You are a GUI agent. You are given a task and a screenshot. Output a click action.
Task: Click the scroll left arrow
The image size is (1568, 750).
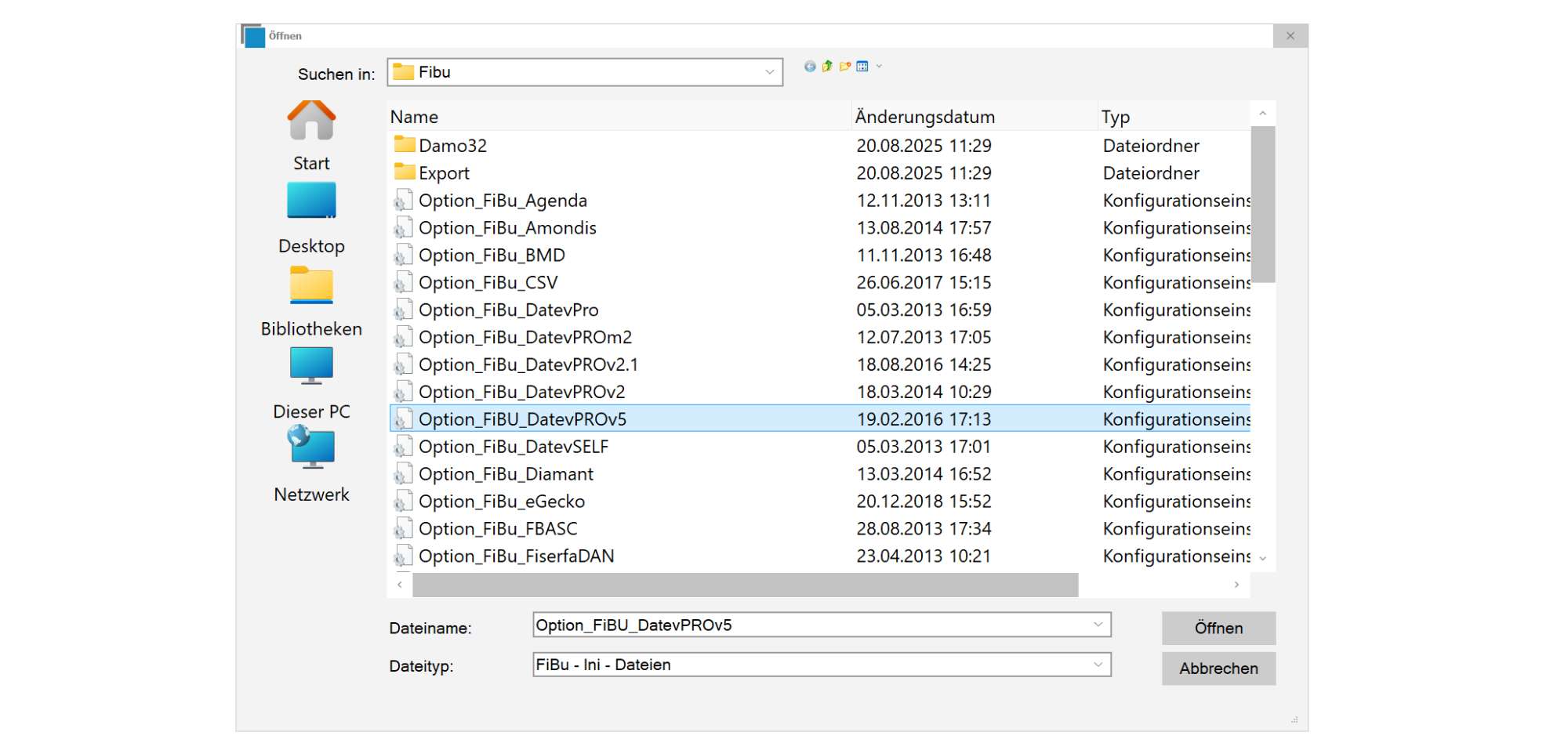(x=400, y=585)
